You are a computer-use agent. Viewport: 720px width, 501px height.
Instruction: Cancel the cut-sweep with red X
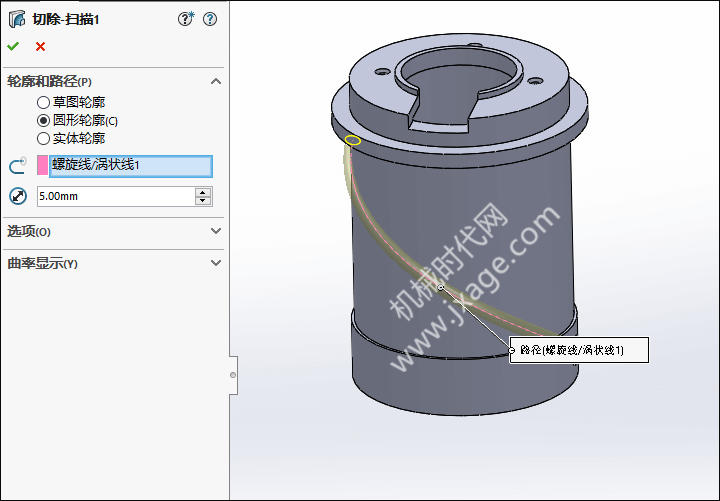(40, 46)
